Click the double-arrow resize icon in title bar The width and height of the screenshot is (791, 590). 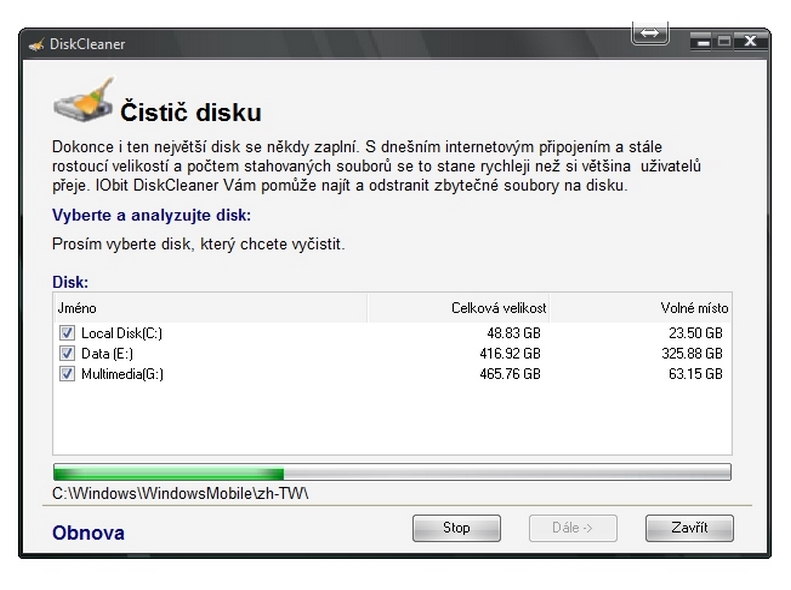[x=650, y=34]
